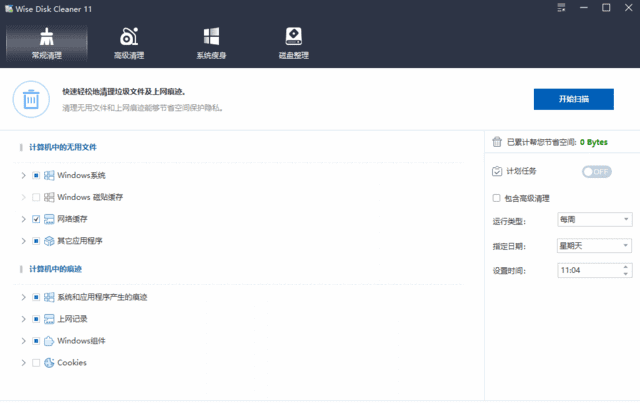
Task: Click the 网络缓存 browser icon
Action: pos(49,219)
